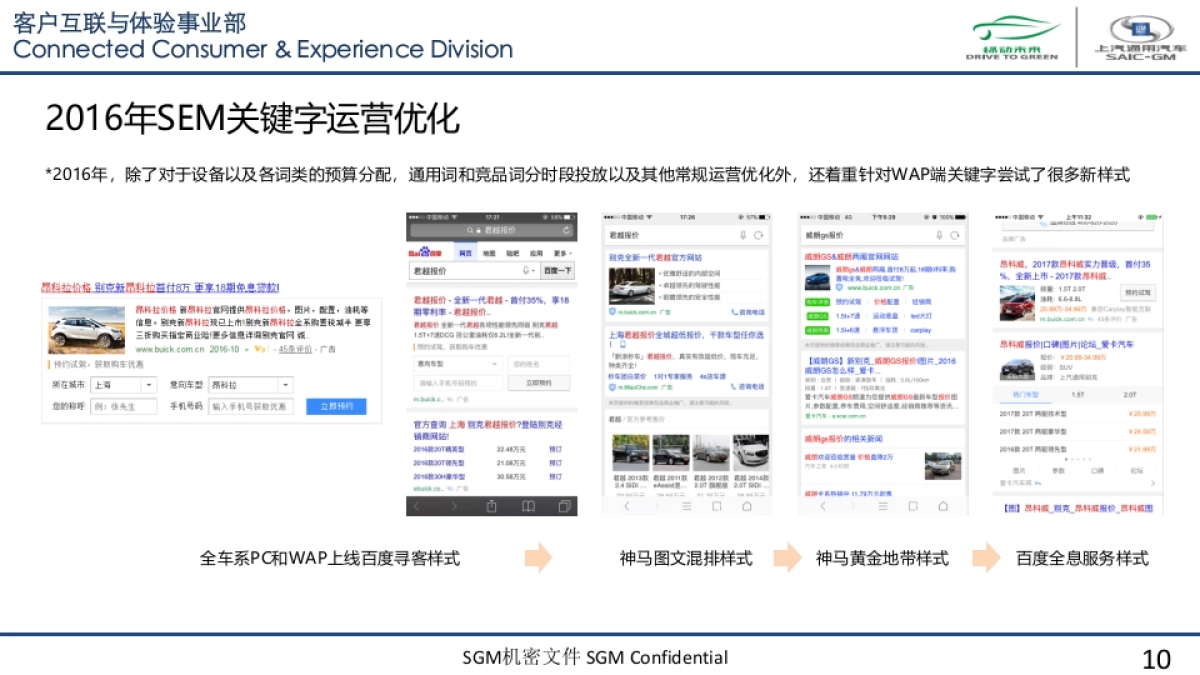Expand the 意向车型 dropdown on the mobile booking form
The image size is (1200, 675).
[461, 361]
